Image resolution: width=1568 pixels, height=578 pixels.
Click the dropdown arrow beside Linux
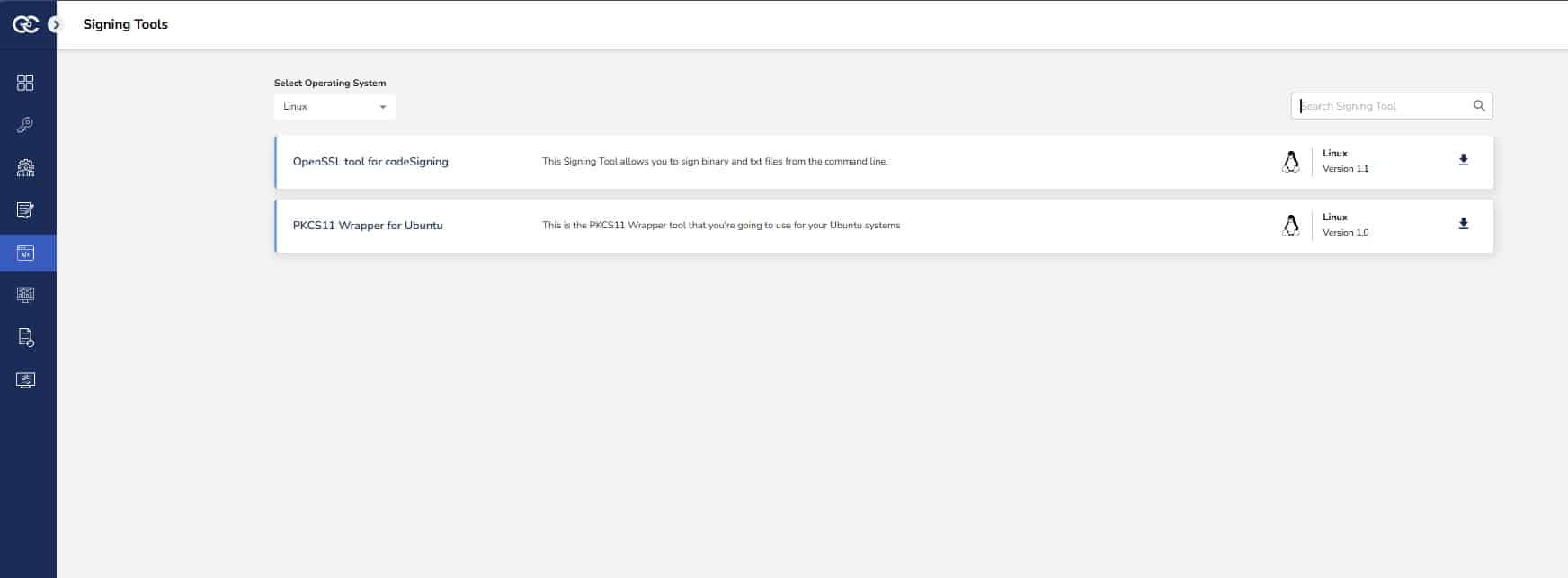coord(383,107)
